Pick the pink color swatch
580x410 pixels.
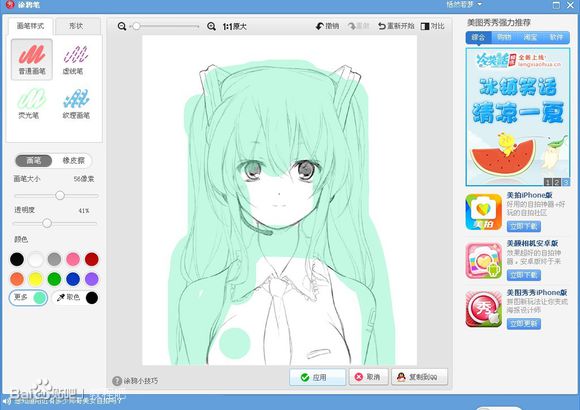pyautogui.click(x=73, y=259)
